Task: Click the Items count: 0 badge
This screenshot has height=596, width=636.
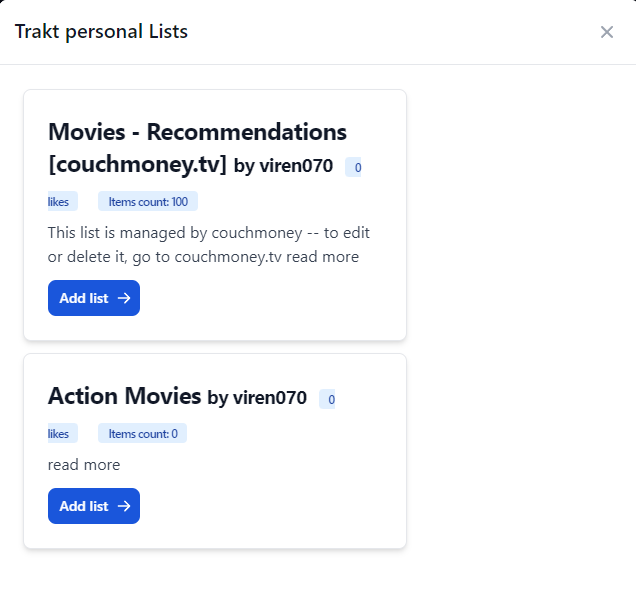Action: [x=143, y=433]
